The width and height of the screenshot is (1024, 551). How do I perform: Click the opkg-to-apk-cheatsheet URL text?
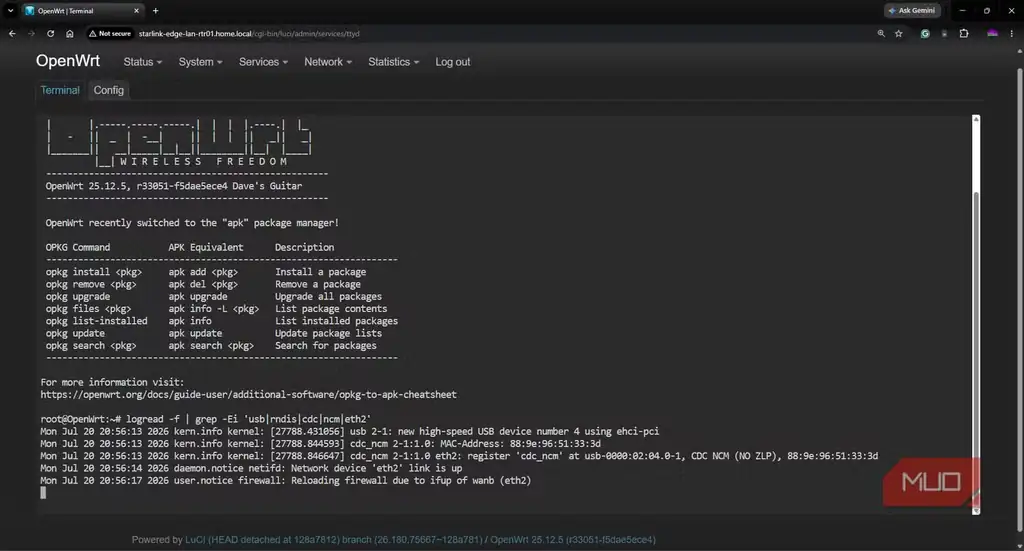[x=248, y=394]
